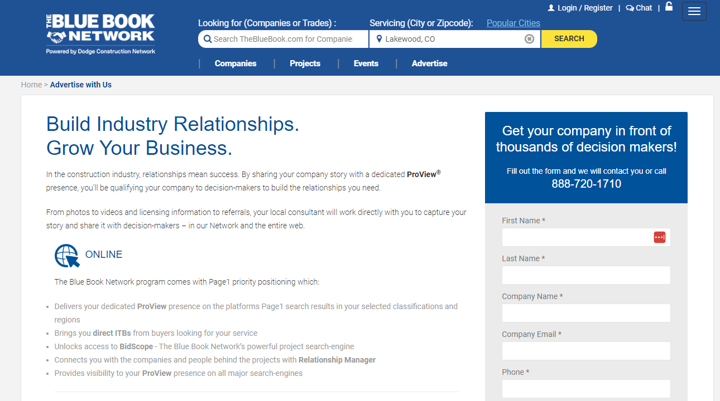Click the 888-720-1710 phone number

586,184
